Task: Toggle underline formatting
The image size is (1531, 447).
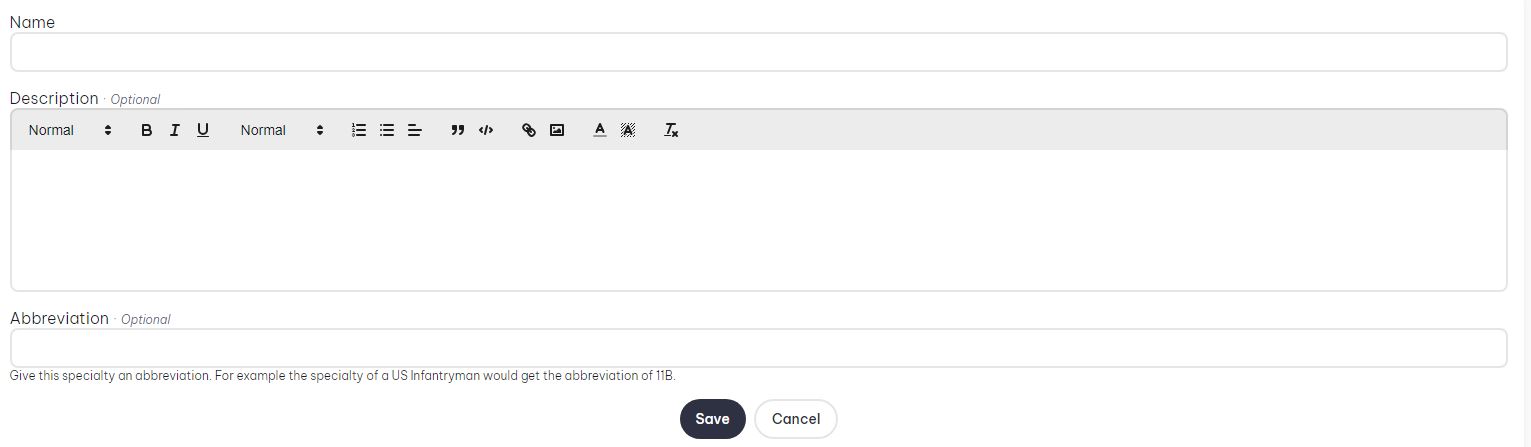Action: [x=203, y=130]
